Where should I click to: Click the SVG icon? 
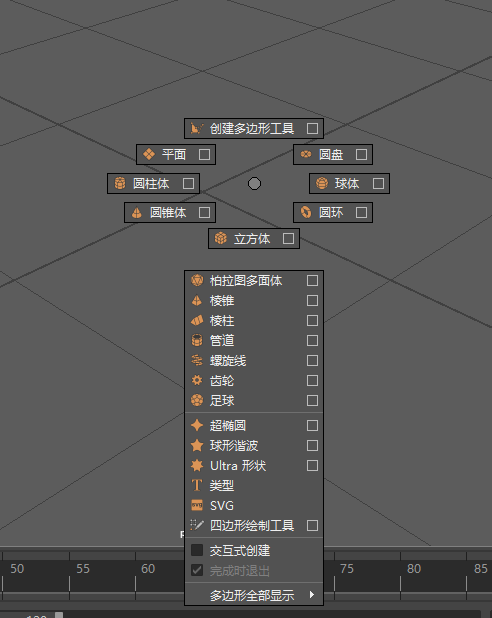pos(197,505)
